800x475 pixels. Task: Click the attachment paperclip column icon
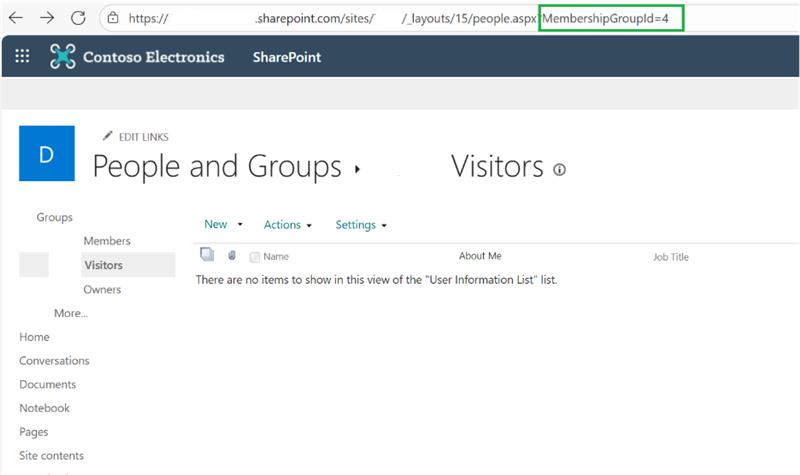(x=232, y=255)
